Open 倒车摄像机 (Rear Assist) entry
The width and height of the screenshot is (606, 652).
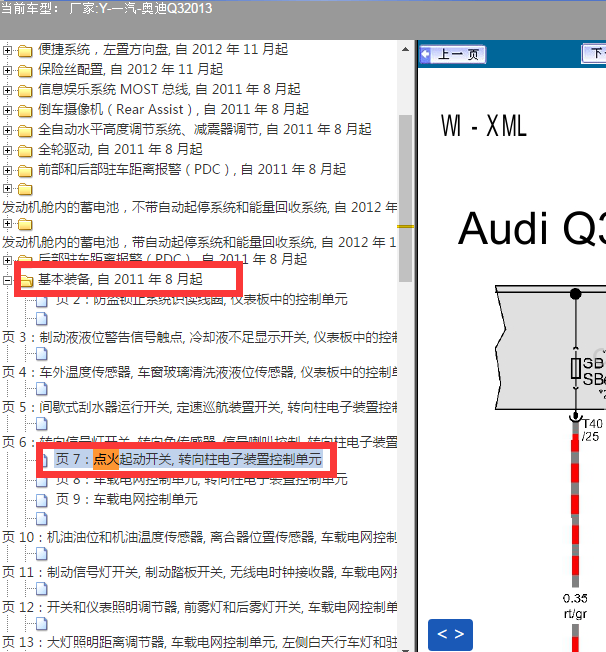(x=173, y=109)
